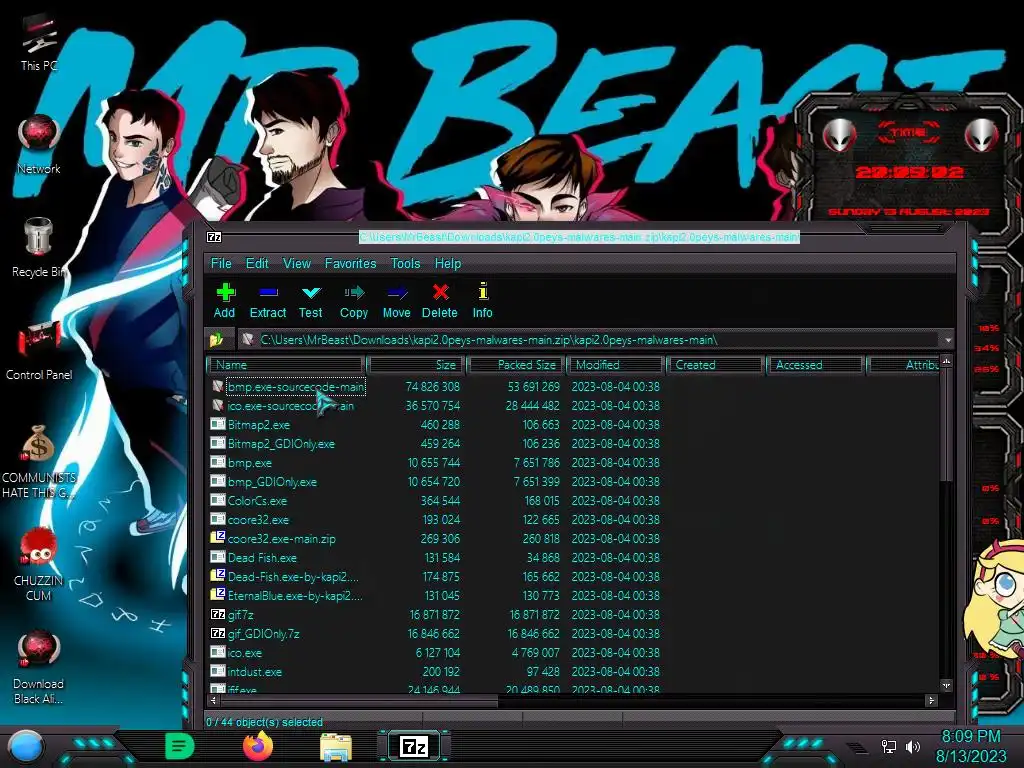Open the File menu
The width and height of the screenshot is (1024, 768).
[x=221, y=263]
